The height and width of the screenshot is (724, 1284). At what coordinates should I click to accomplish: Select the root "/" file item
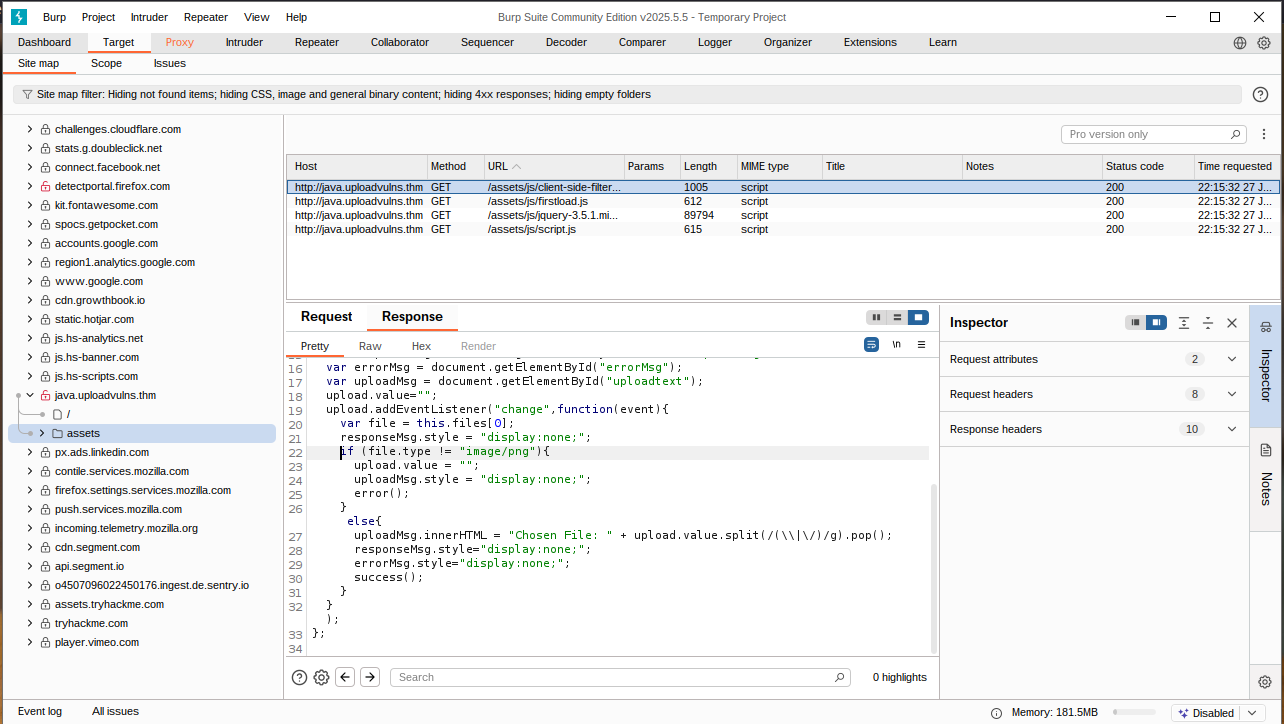[62, 414]
